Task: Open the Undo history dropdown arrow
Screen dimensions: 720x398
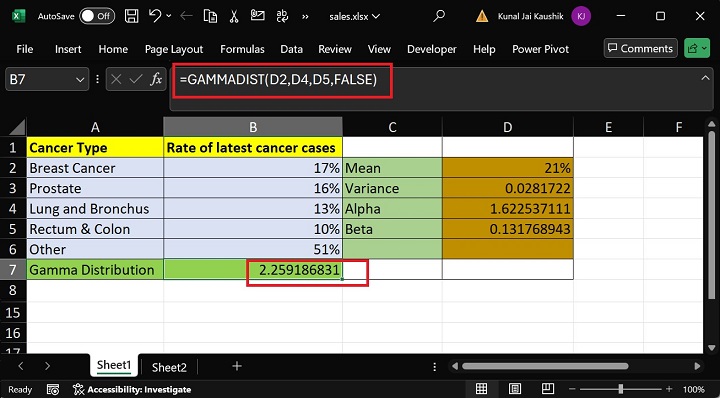Action: [x=169, y=17]
